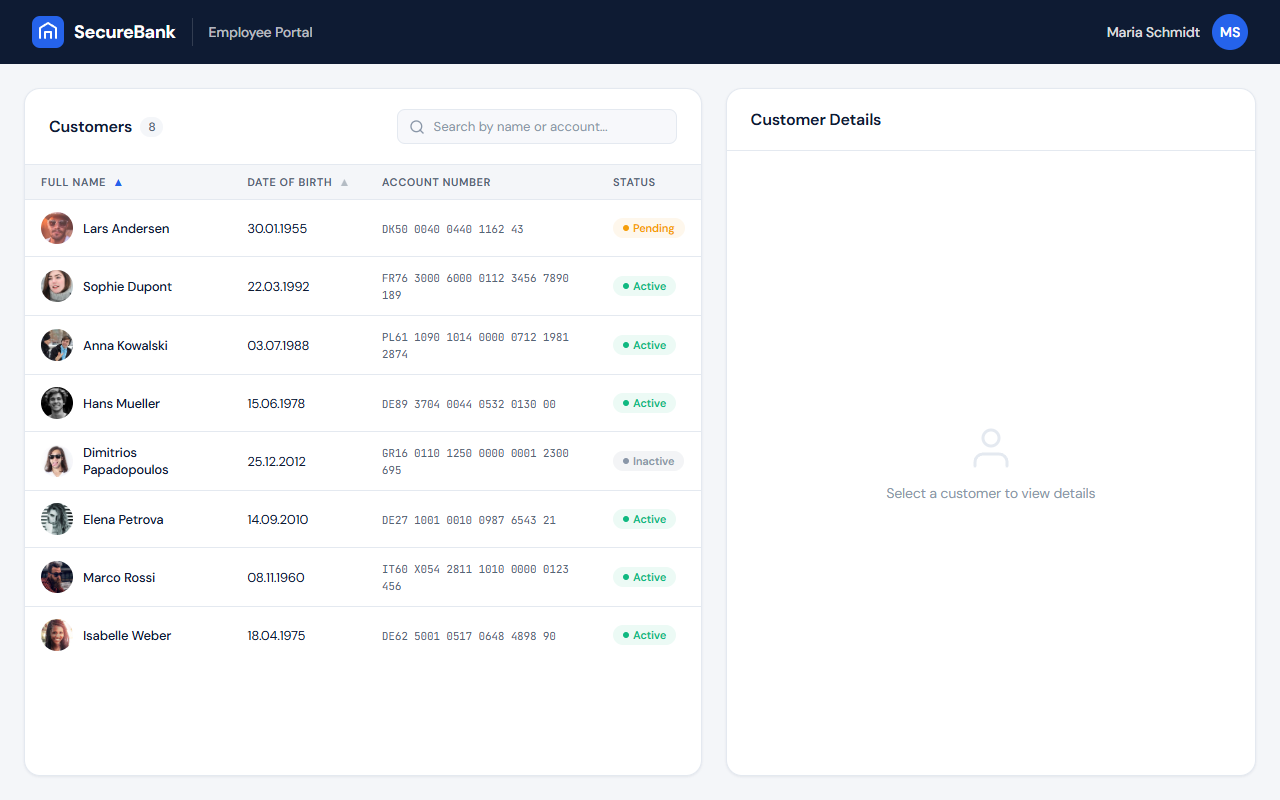Toggle sorting on the FULL NAME column

tap(74, 182)
